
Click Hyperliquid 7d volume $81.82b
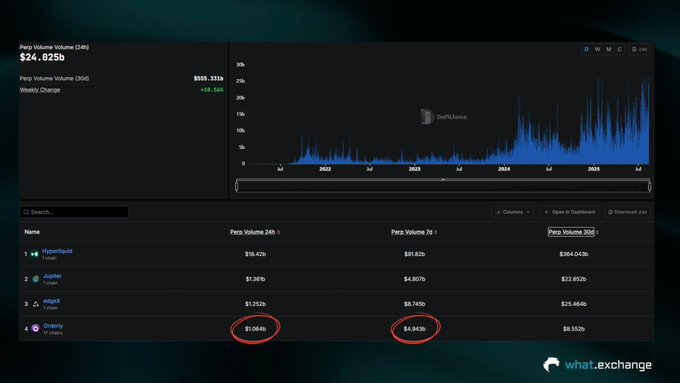click(x=415, y=254)
